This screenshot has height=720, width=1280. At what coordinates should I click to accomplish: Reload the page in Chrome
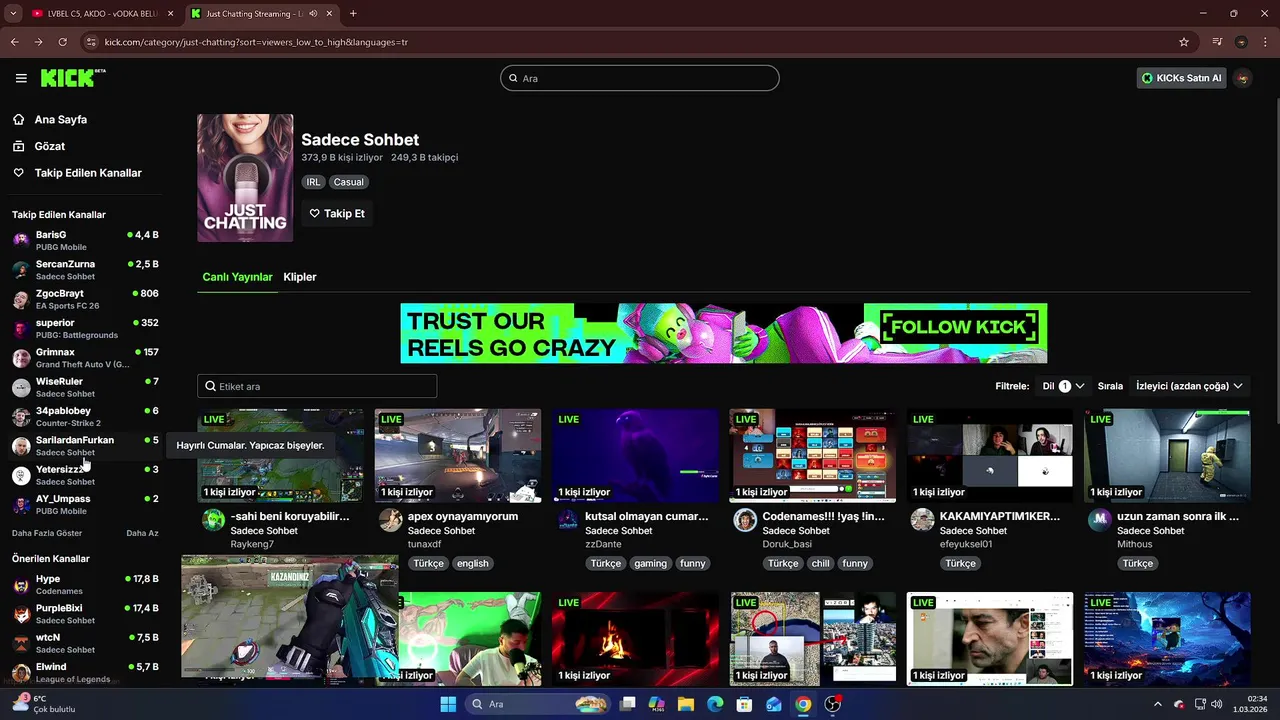point(62,42)
